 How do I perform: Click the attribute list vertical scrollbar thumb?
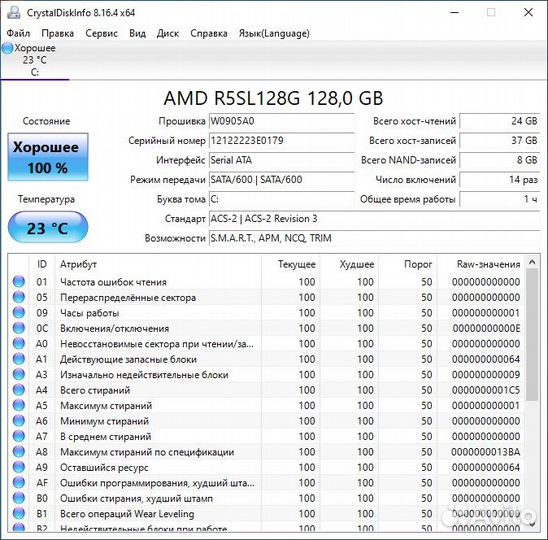pyautogui.click(x=532, y=335)
